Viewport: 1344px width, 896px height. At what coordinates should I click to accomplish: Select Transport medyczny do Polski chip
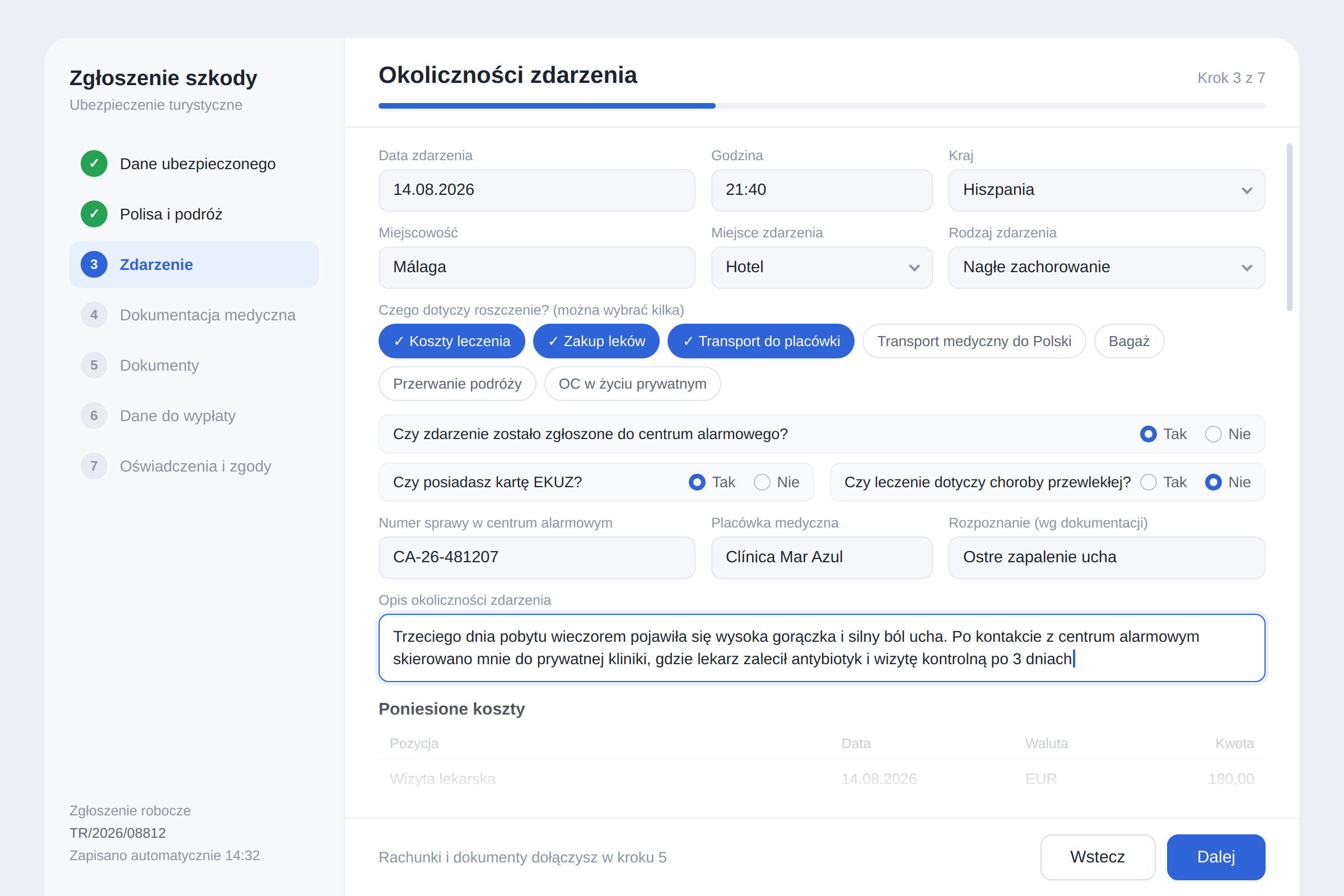tap(974, 341)
